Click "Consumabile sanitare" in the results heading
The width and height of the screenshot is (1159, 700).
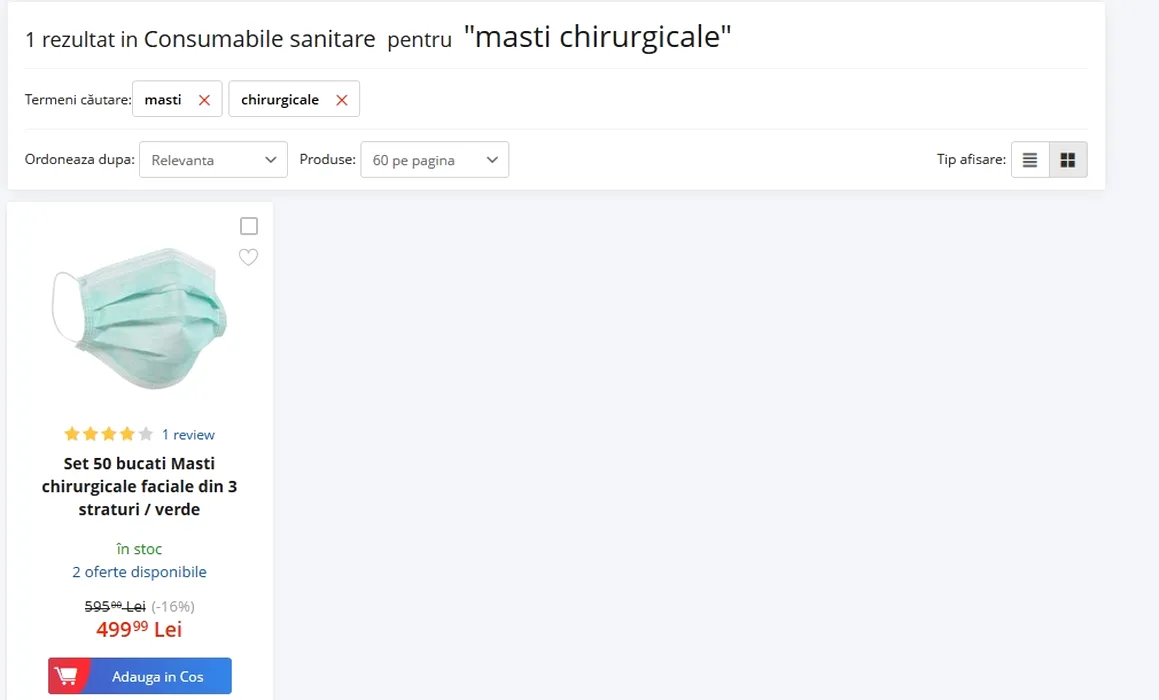(259, 39)
